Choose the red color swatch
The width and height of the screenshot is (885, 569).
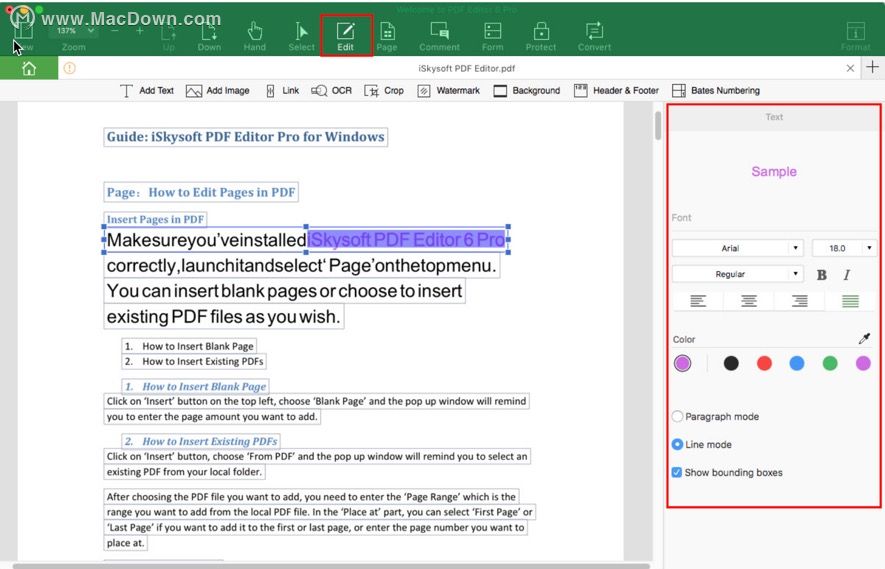(764, 363)
